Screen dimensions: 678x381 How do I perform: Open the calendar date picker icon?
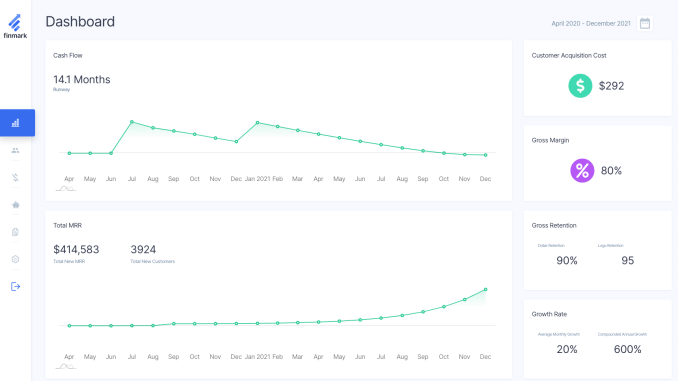tap(645, 23)
